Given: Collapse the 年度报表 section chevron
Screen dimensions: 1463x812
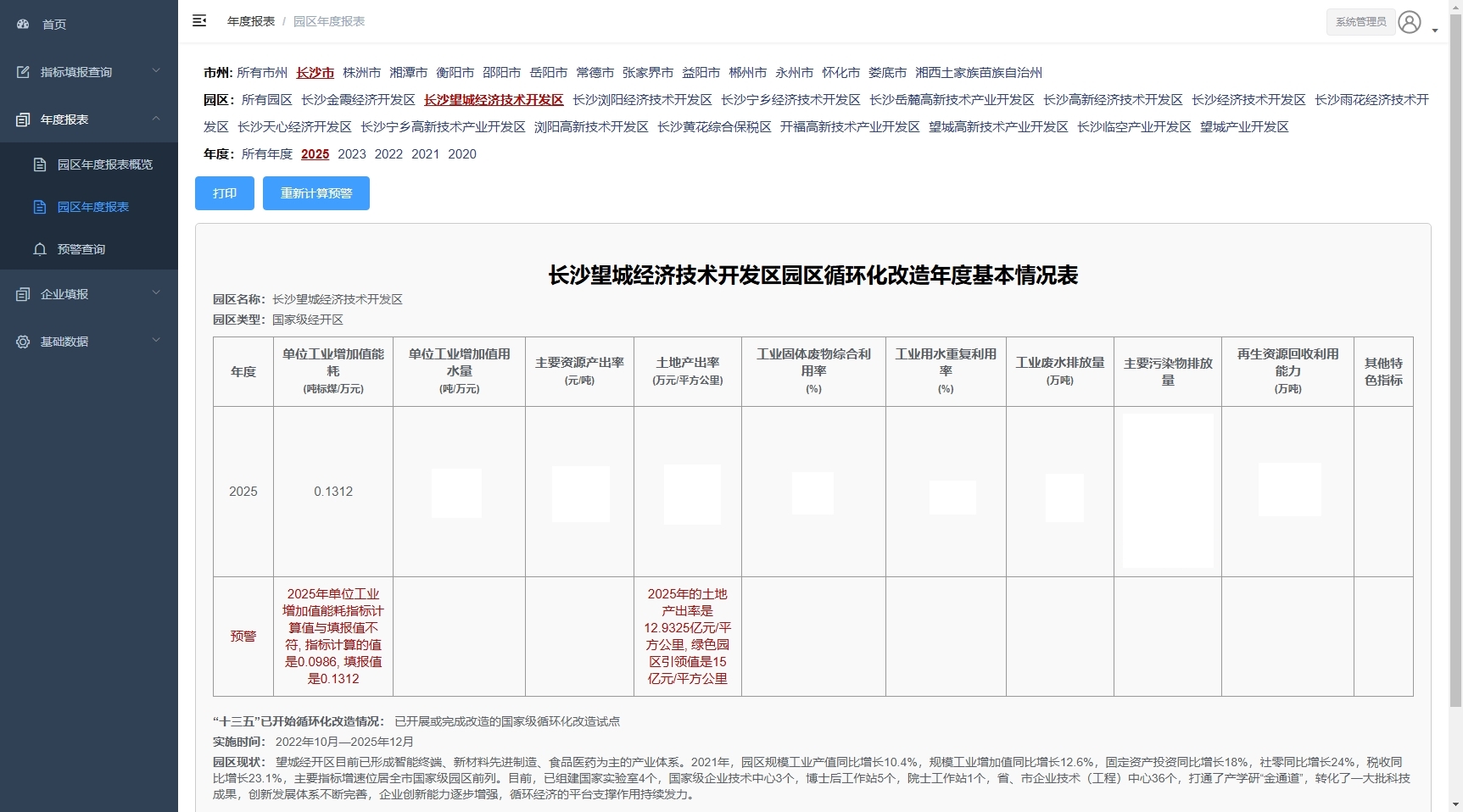Looking at the screenshot, I should point(156,119).
